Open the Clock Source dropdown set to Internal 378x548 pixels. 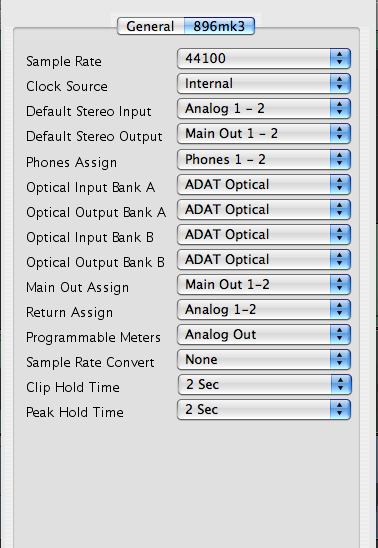(264, 84)
